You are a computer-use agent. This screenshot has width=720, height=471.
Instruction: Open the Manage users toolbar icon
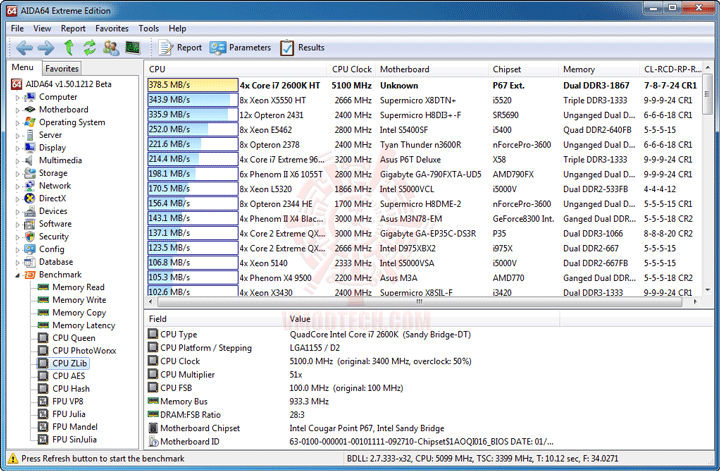pyautogui.click(x=110, y=47)
